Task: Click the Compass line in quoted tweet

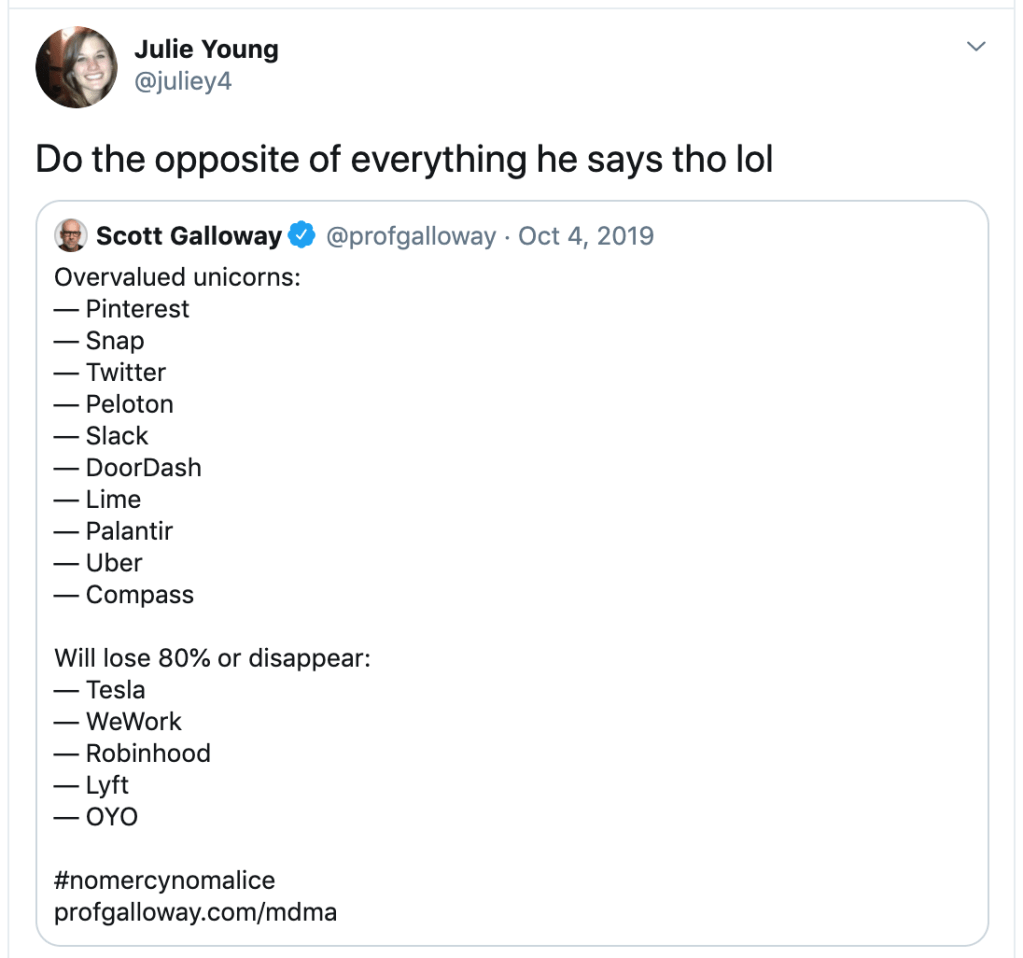Action: coord(139,595)
